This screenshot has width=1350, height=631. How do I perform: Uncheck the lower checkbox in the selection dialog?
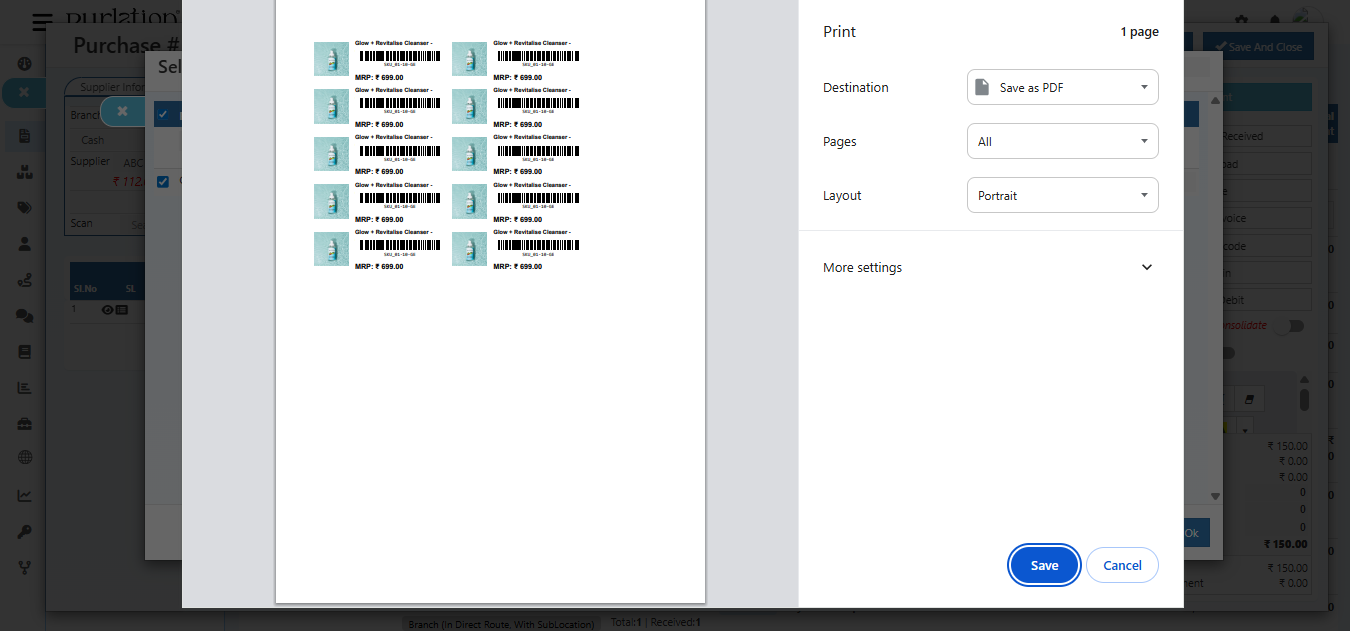(163, 181)
